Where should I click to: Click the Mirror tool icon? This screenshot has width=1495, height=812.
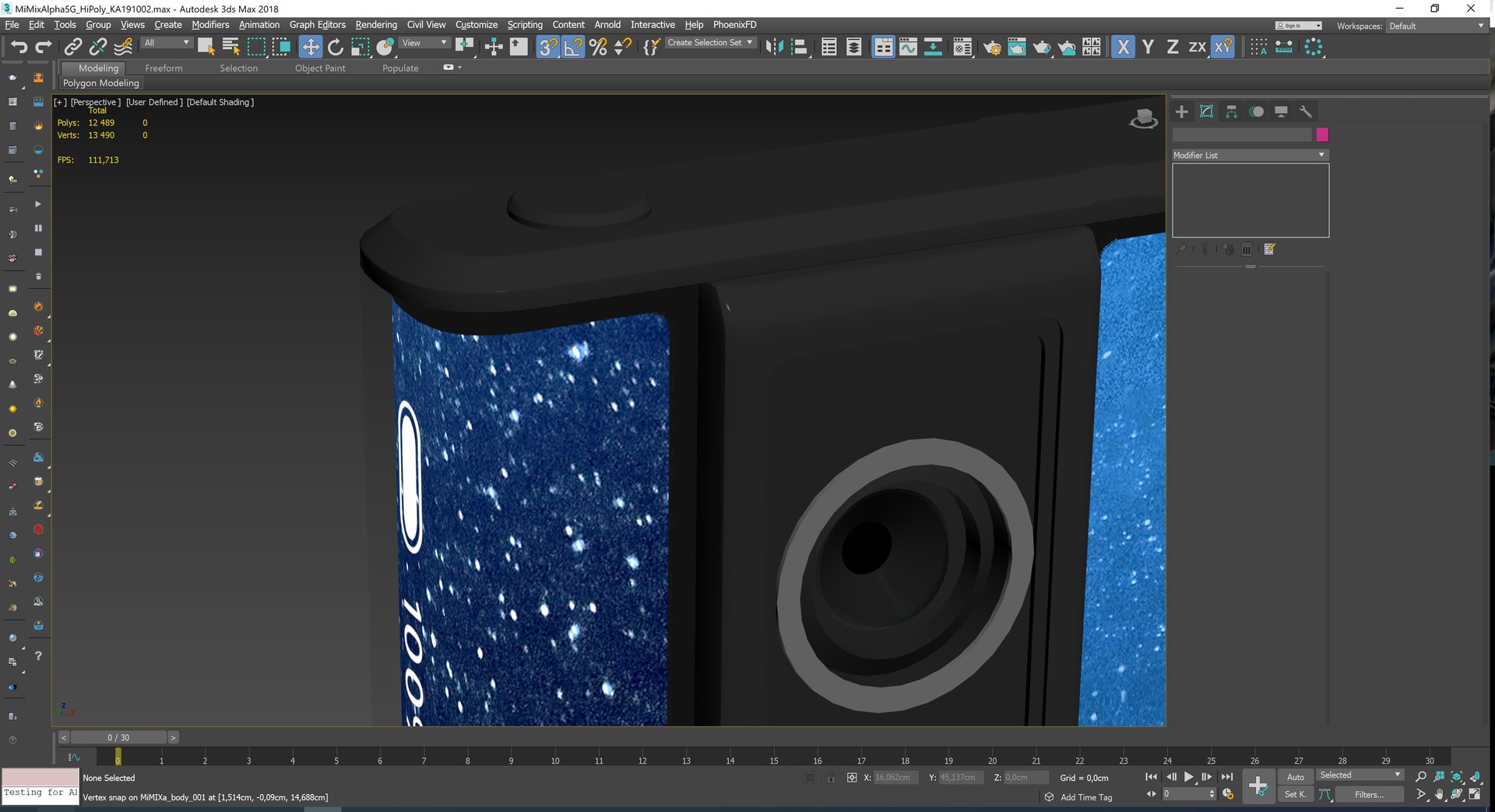tap(774, 47)
